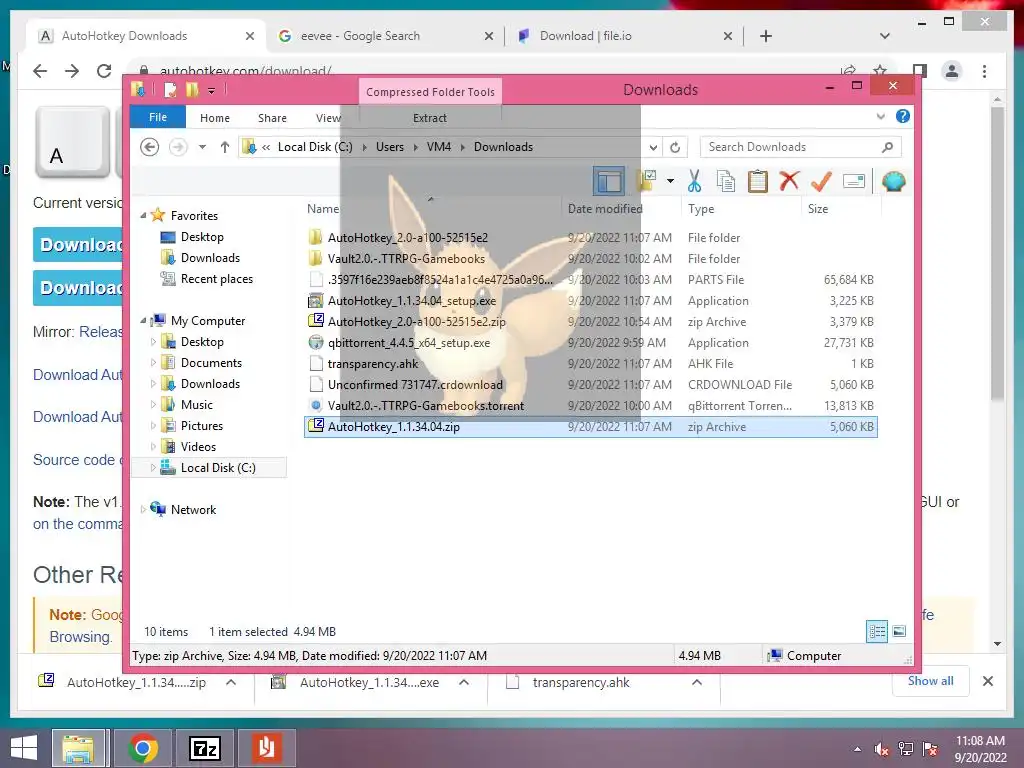Refresh the Downloads folder view

pyautogui.click(x=675, y=147)
